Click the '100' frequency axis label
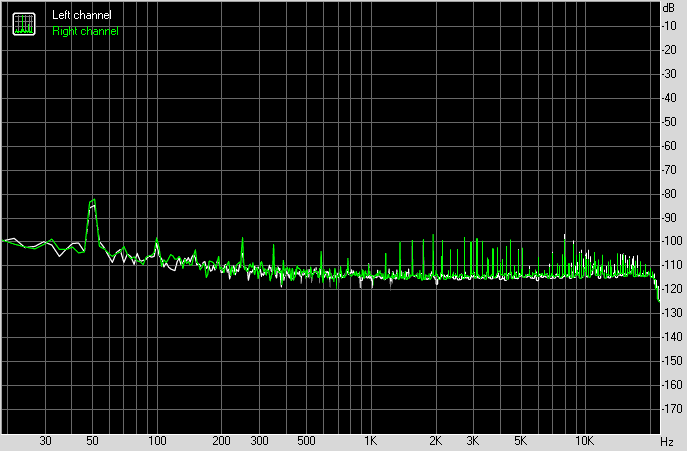Screen dimensions: 687x451 pyautogui.click(x=157, y=440)
